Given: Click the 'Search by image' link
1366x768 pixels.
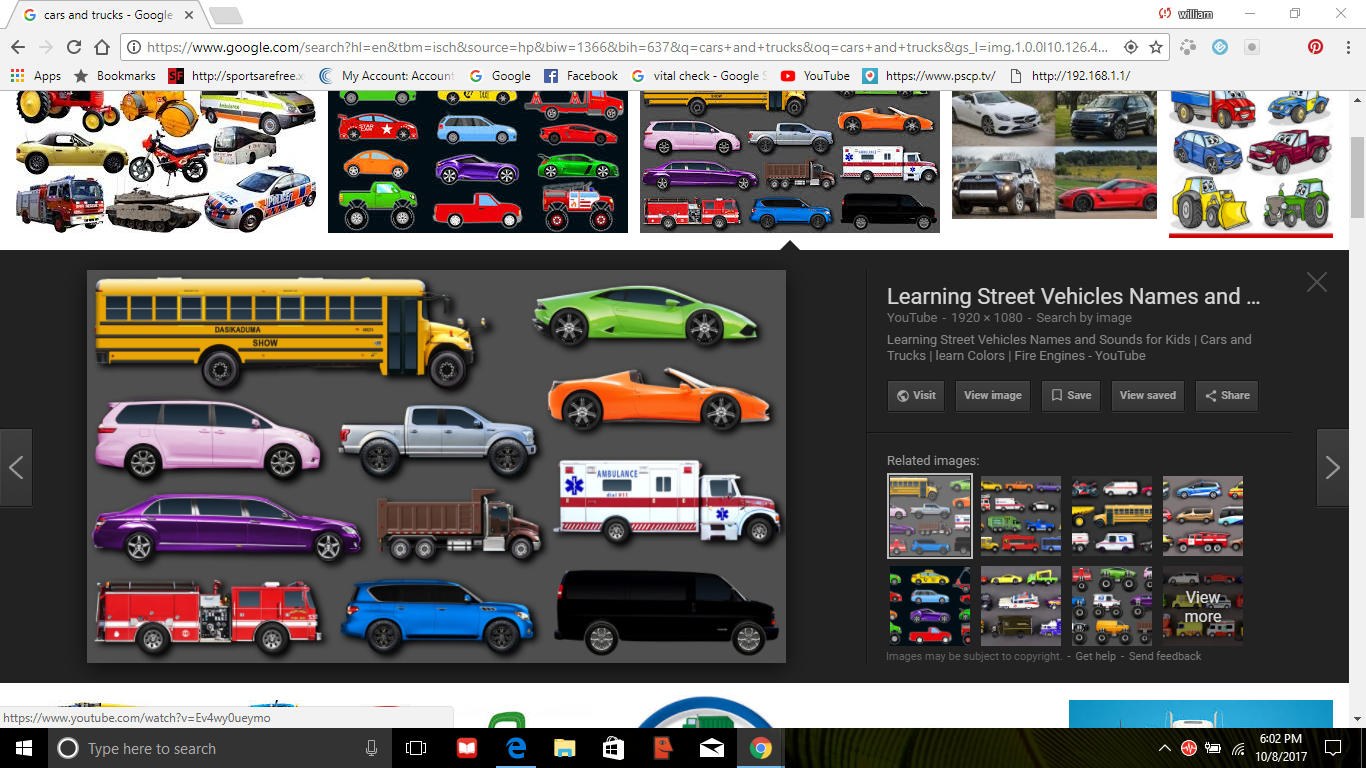Looking at the screenshot, I should pos(1084,318).
